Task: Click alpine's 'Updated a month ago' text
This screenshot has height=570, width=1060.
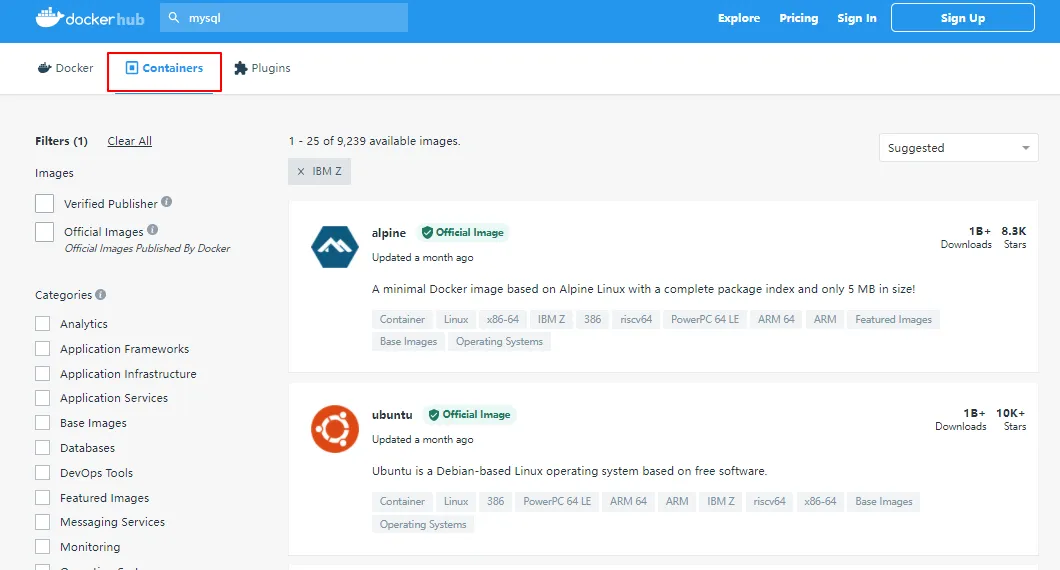Action: pyautogui.click(x=423, y=258)
